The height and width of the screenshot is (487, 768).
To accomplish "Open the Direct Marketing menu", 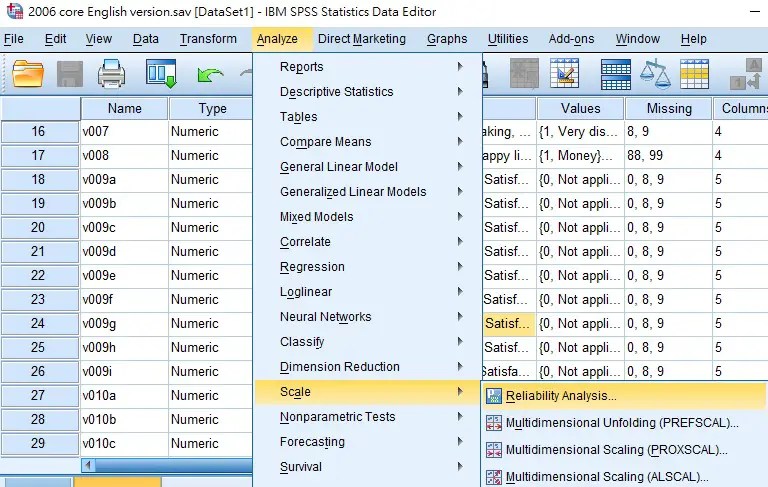I will (x=362, y=39).
